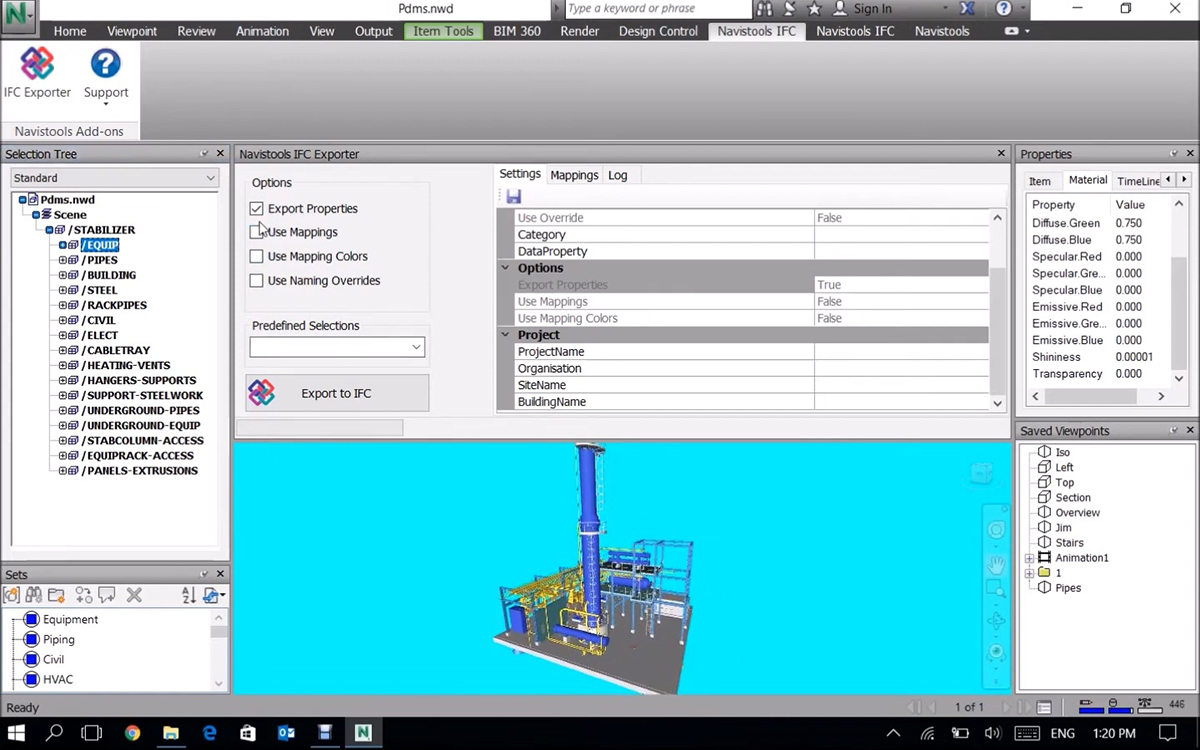Image resolution: width=1200 pixels, height=750 pixels.
Task: Sort sets alphabetically A-Z
Action: [189, 595]
